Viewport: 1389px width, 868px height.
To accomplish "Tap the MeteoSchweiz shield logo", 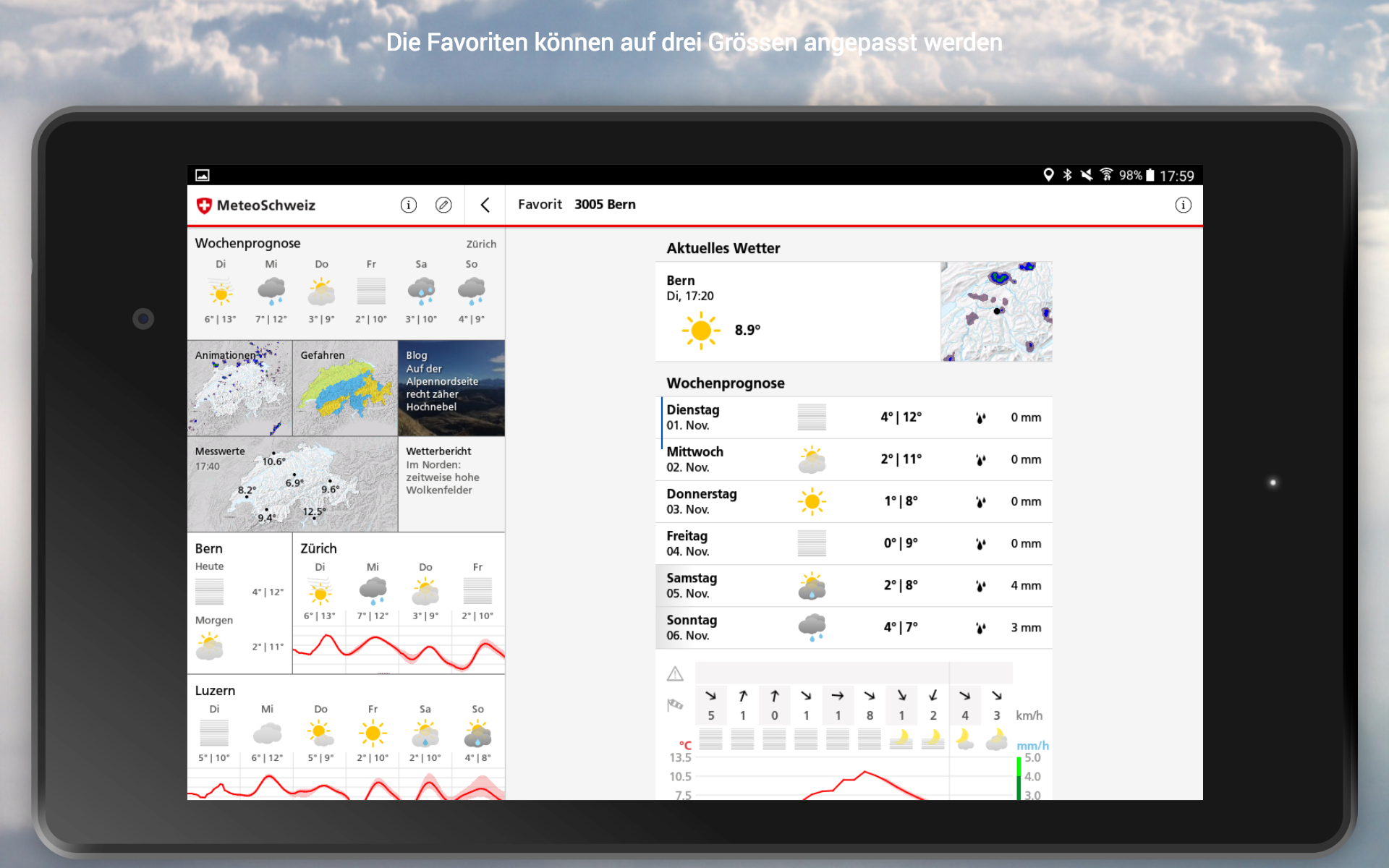I will 205,205.
